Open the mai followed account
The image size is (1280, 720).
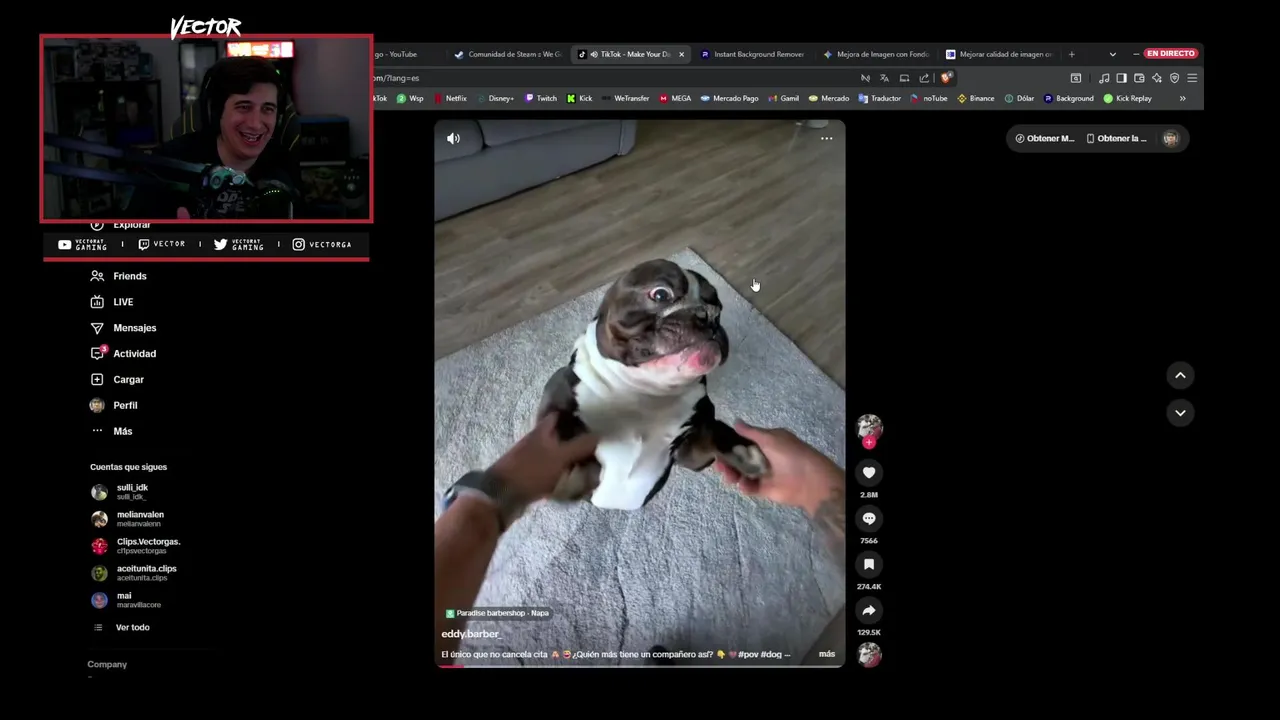tap(125, 600)
